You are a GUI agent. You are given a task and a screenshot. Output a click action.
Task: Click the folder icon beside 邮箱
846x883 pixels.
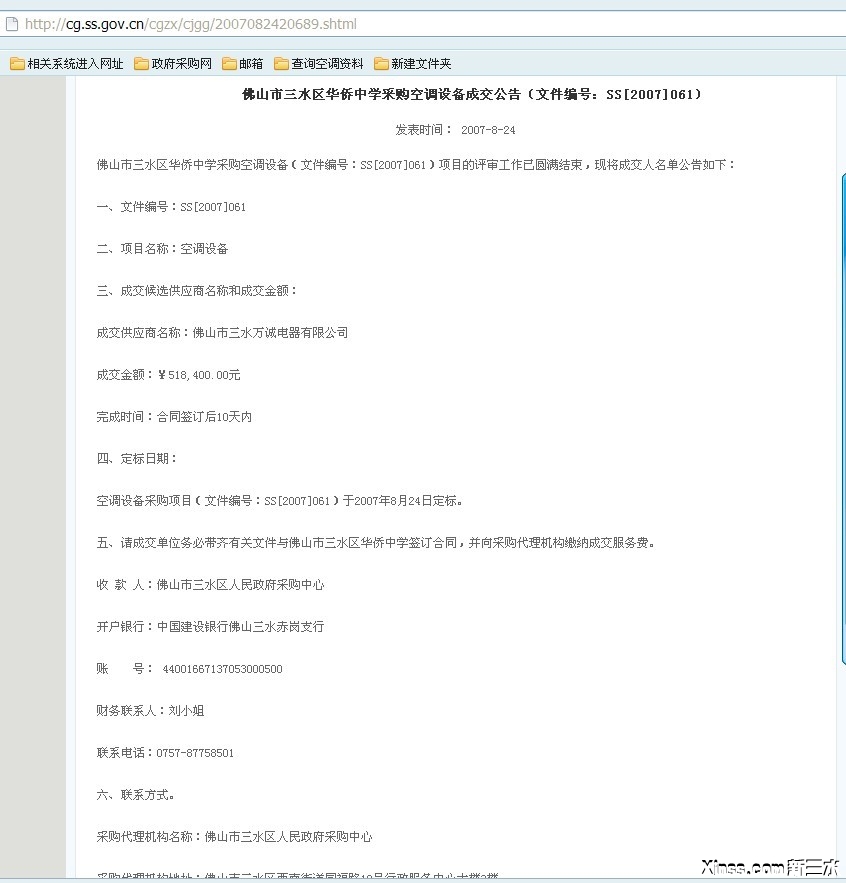[x=229, y=64]
